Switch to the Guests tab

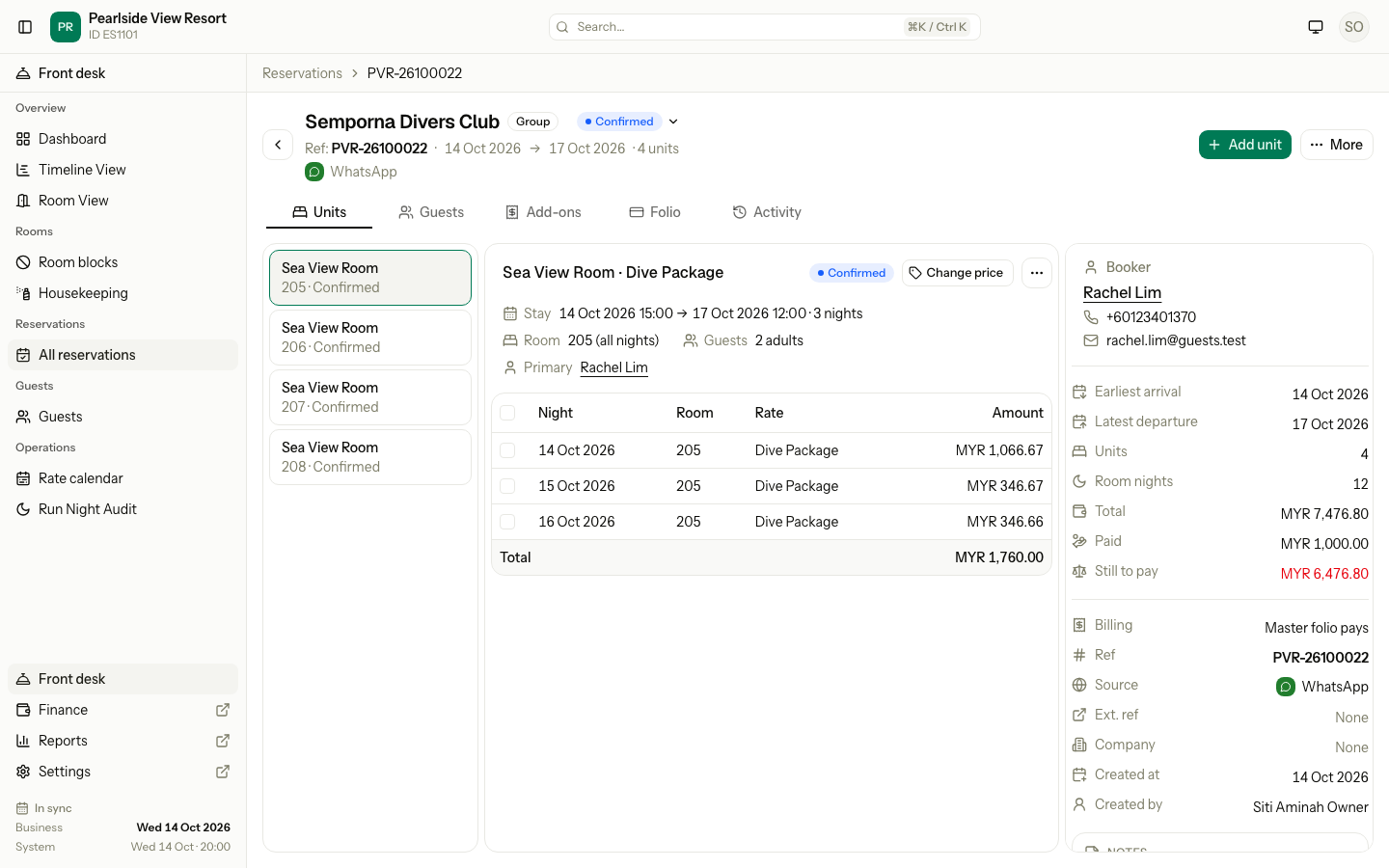pyautogui.click(x=431, y=212)
